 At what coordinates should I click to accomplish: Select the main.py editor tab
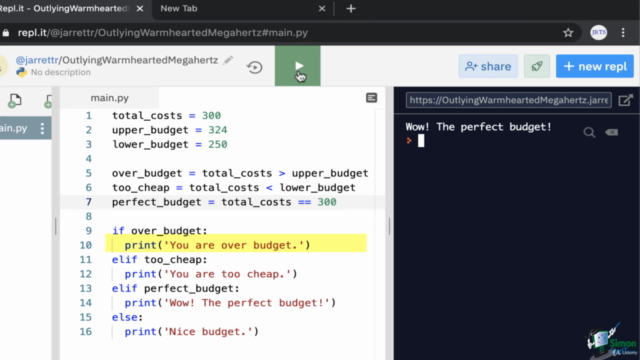(109, 98)
